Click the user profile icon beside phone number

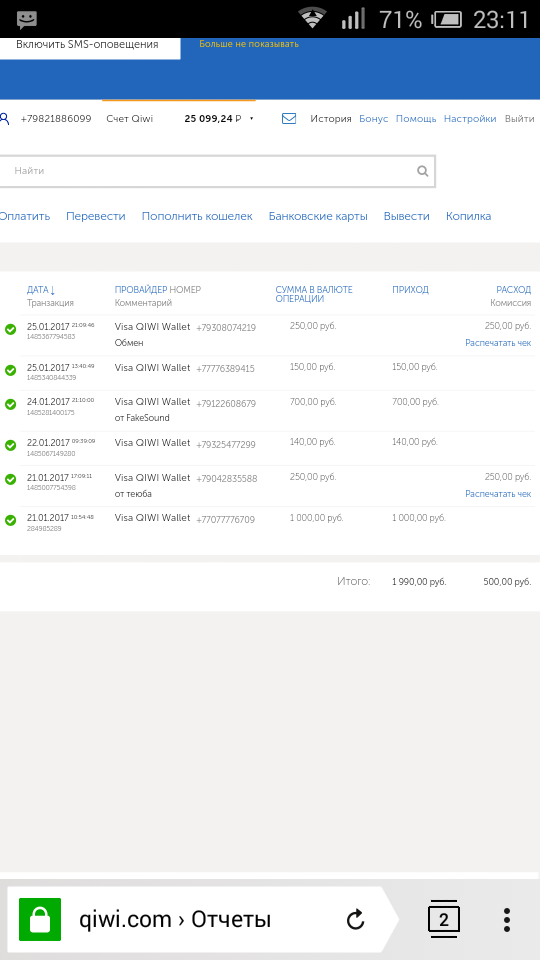coord(5,119)
